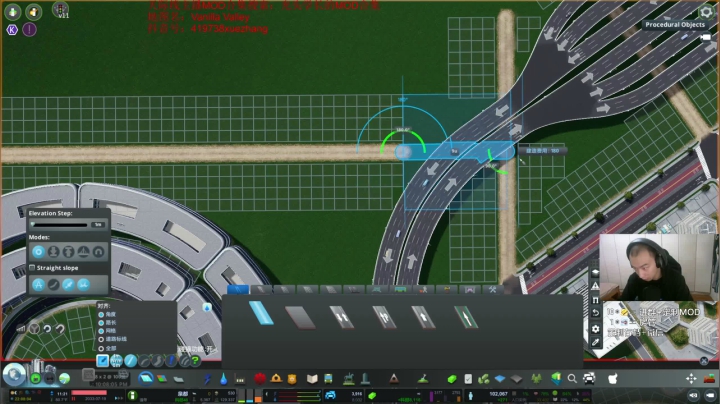The width and height of the screenshot is (720, 404).
Task: Toggle the traffic lights mod icon
Action: (x=60, y=10)
